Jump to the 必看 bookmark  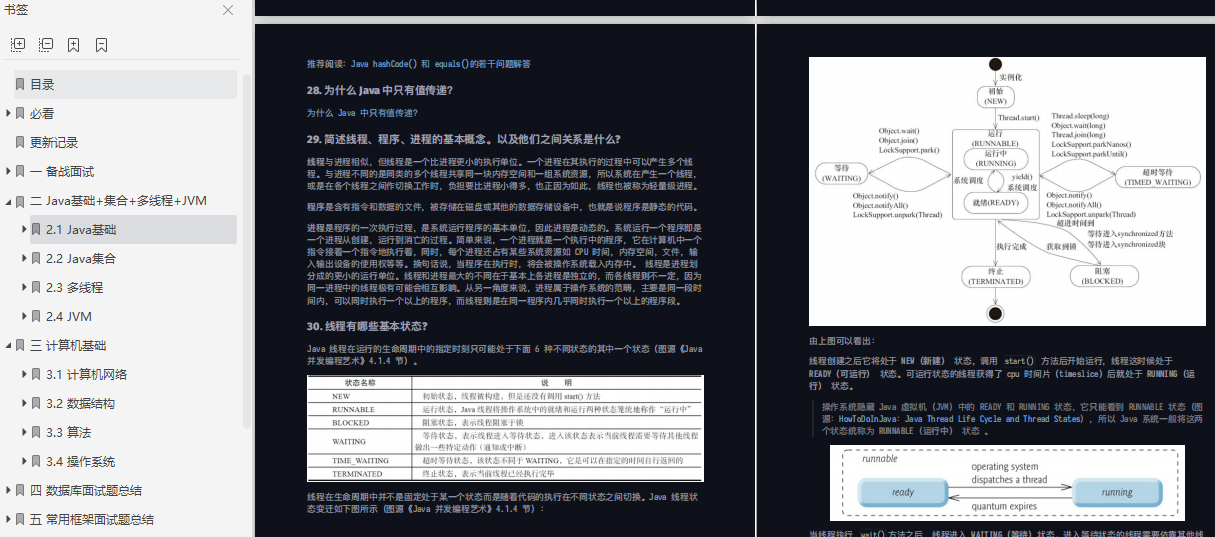42,114
